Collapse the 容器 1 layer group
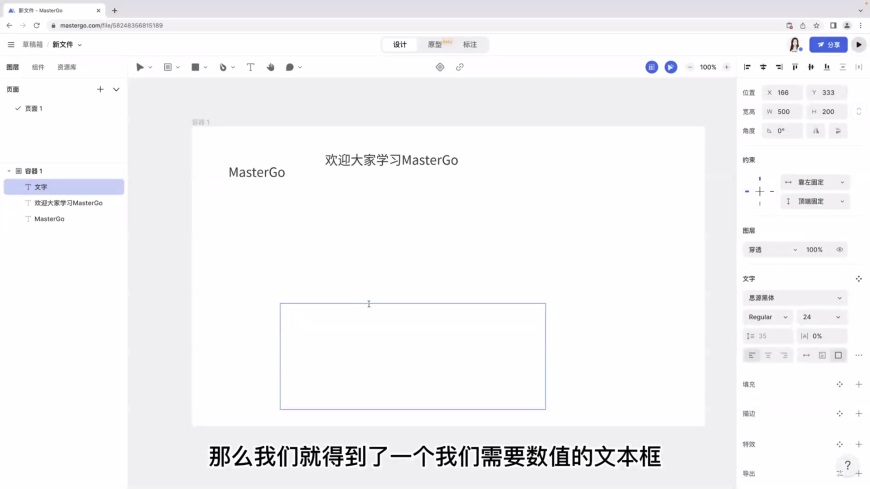The height and width of the screenshot is (489, 870). [9, 171]
